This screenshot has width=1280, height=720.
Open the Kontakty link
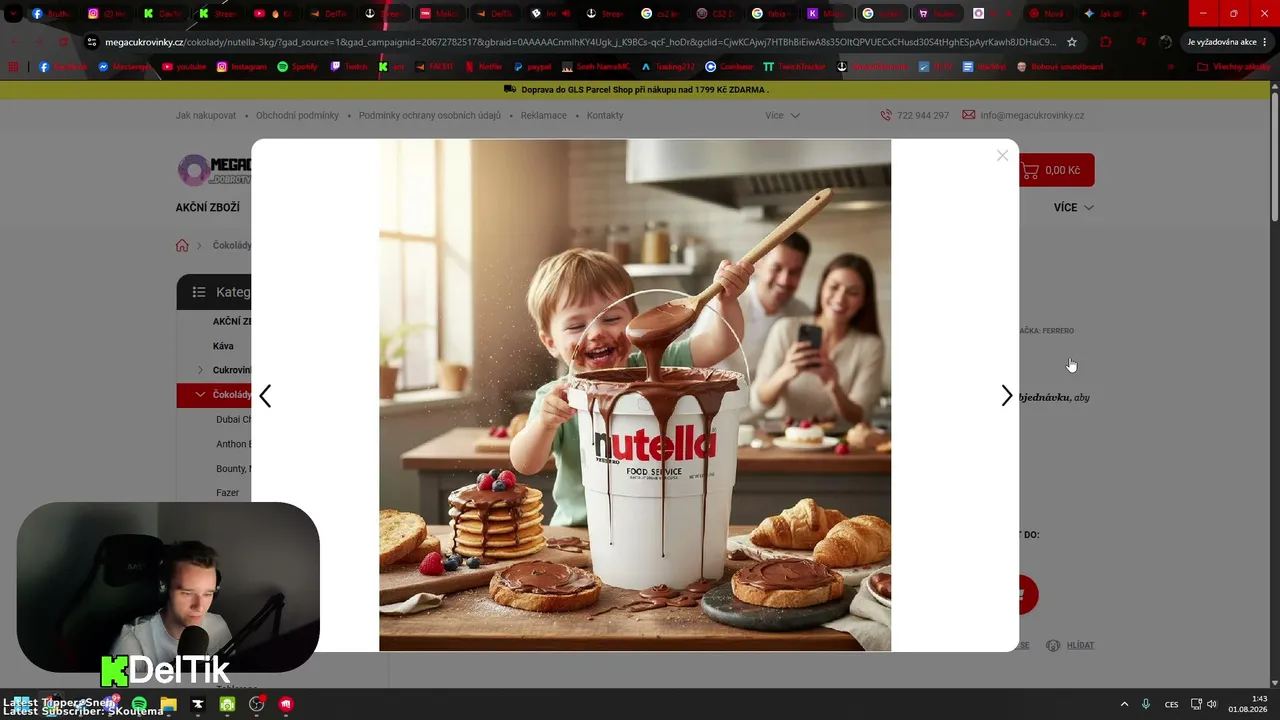coord(605,115)
